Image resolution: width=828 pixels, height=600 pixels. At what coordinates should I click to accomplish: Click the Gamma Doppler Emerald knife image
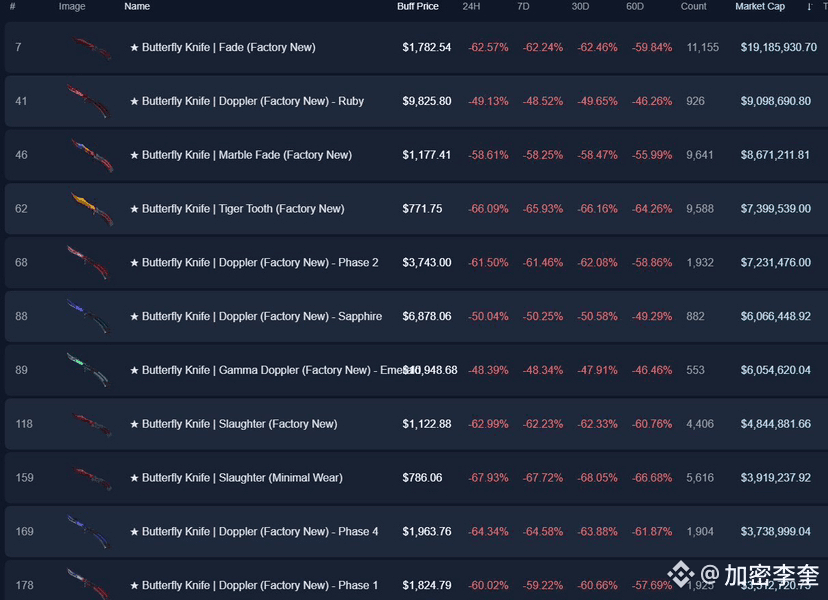(88, 370)
